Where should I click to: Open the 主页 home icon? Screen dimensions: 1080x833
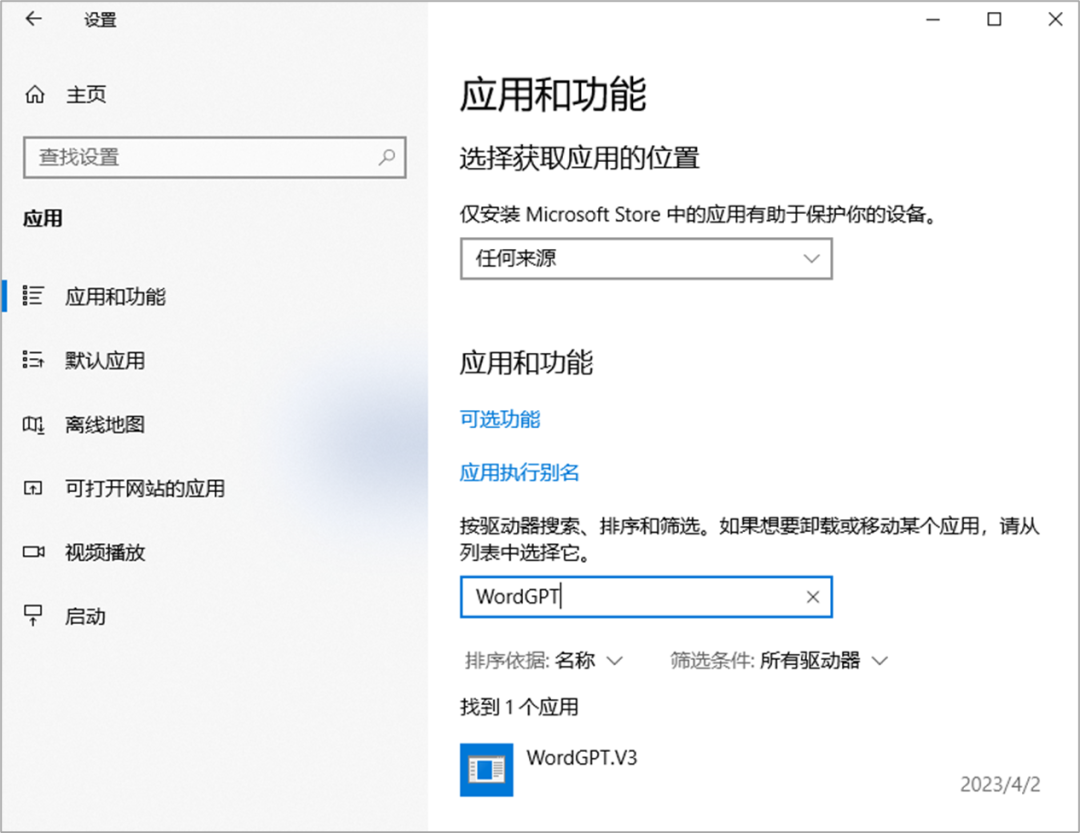tap(34, 94)
